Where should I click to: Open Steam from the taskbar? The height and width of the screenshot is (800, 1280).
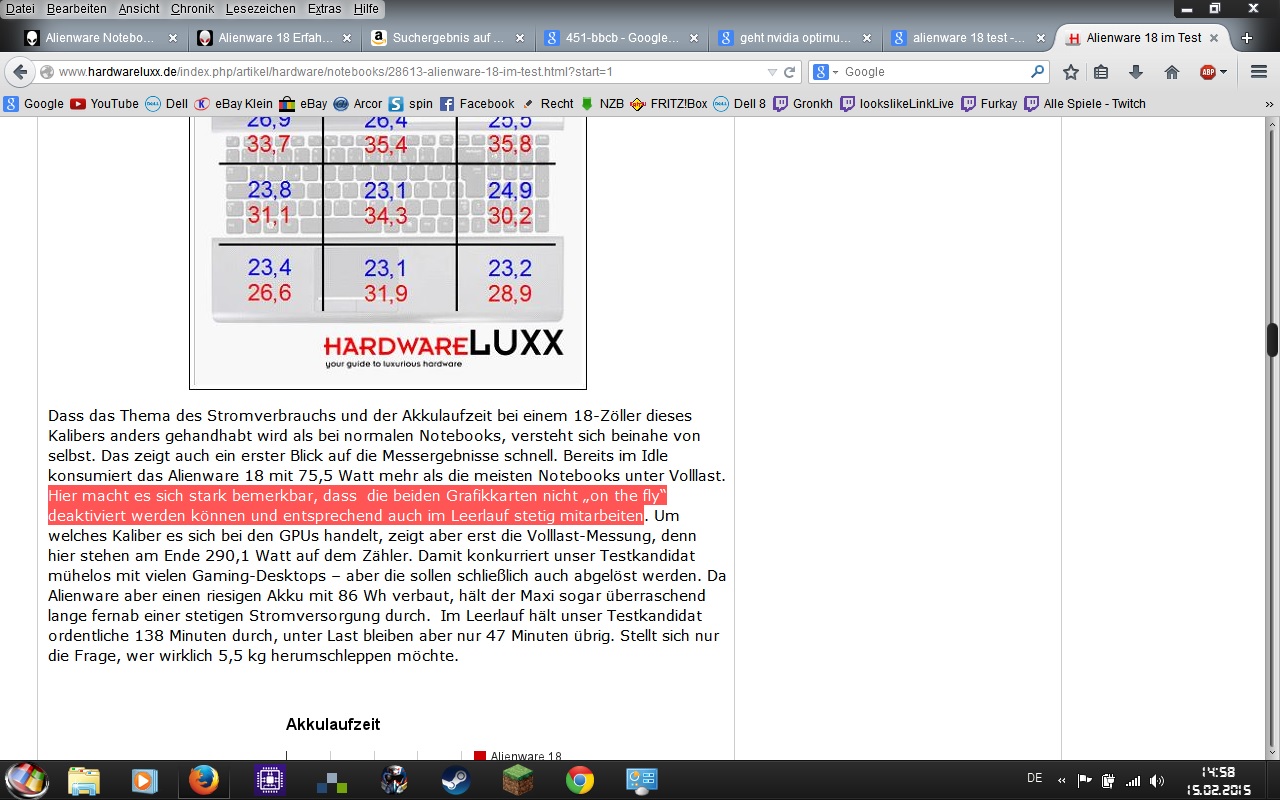coord(456,780)
